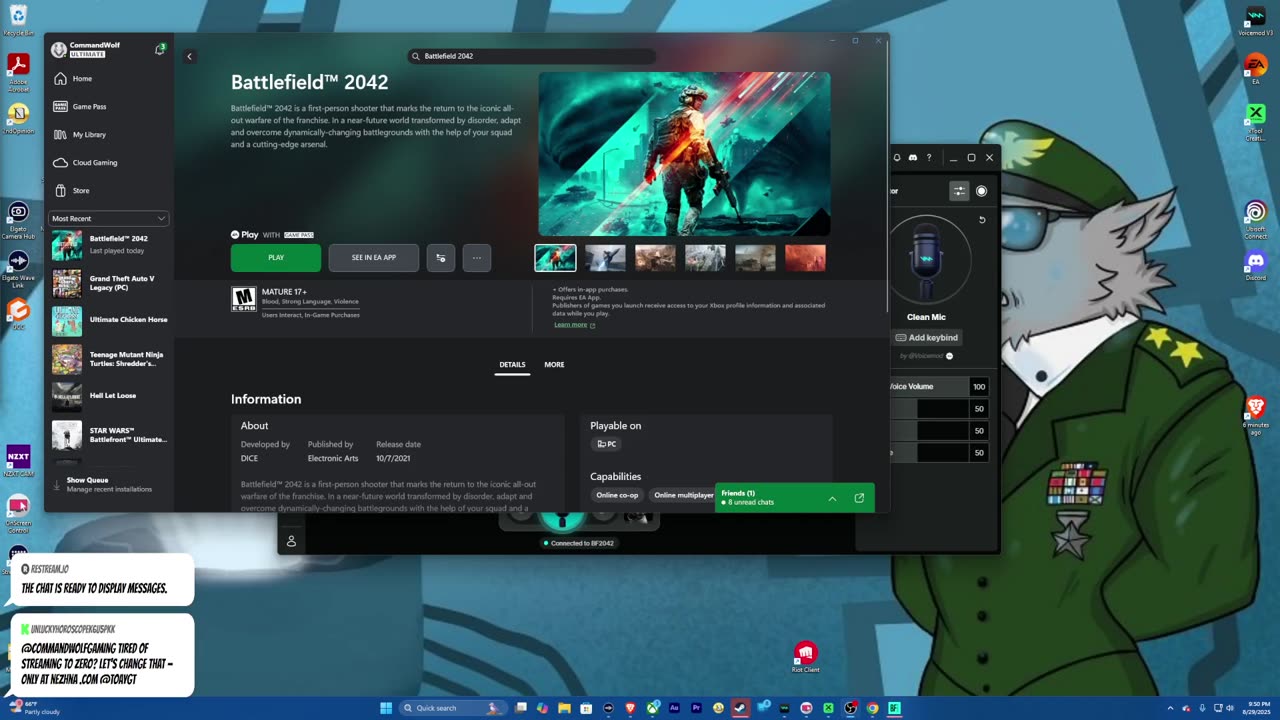1280x720 pixels.
Task: Open the Discord icon in Voicemod
Action: [913, 157]
